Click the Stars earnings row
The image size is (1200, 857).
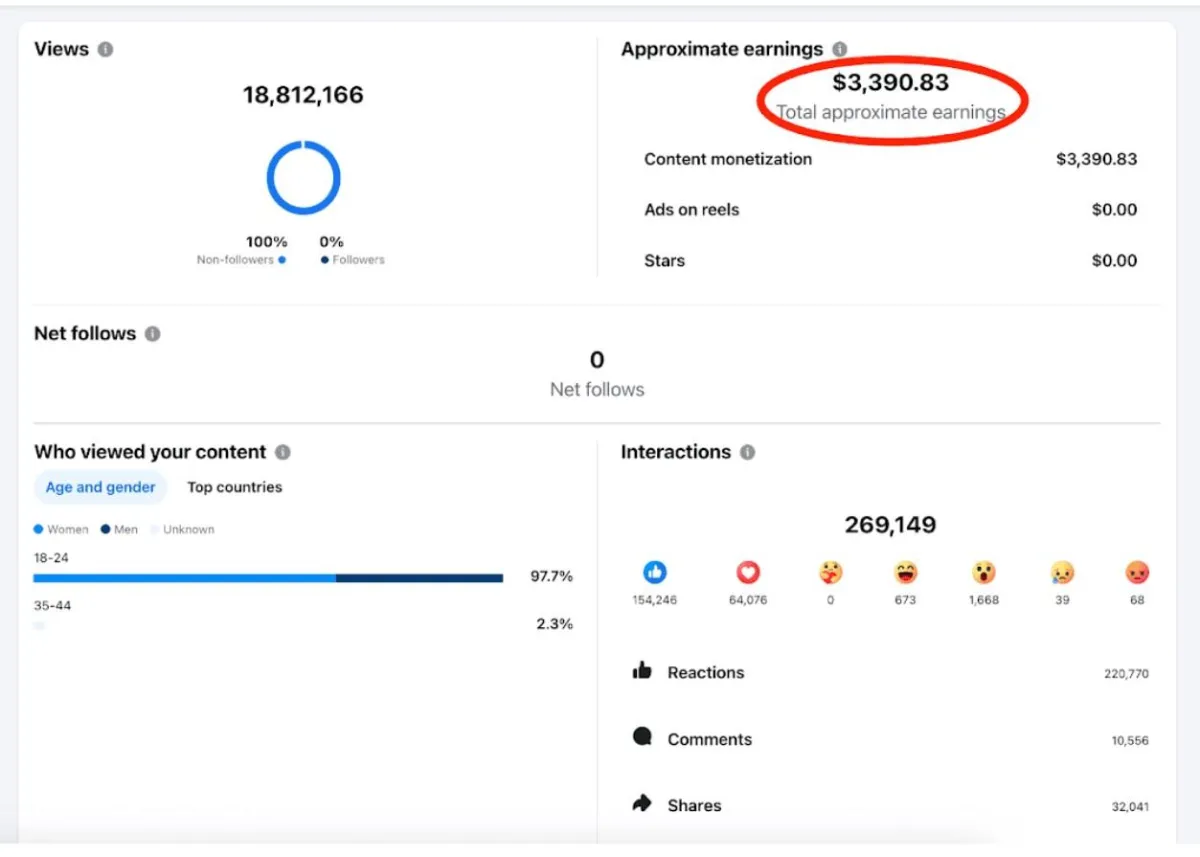[x=890, y=261]
